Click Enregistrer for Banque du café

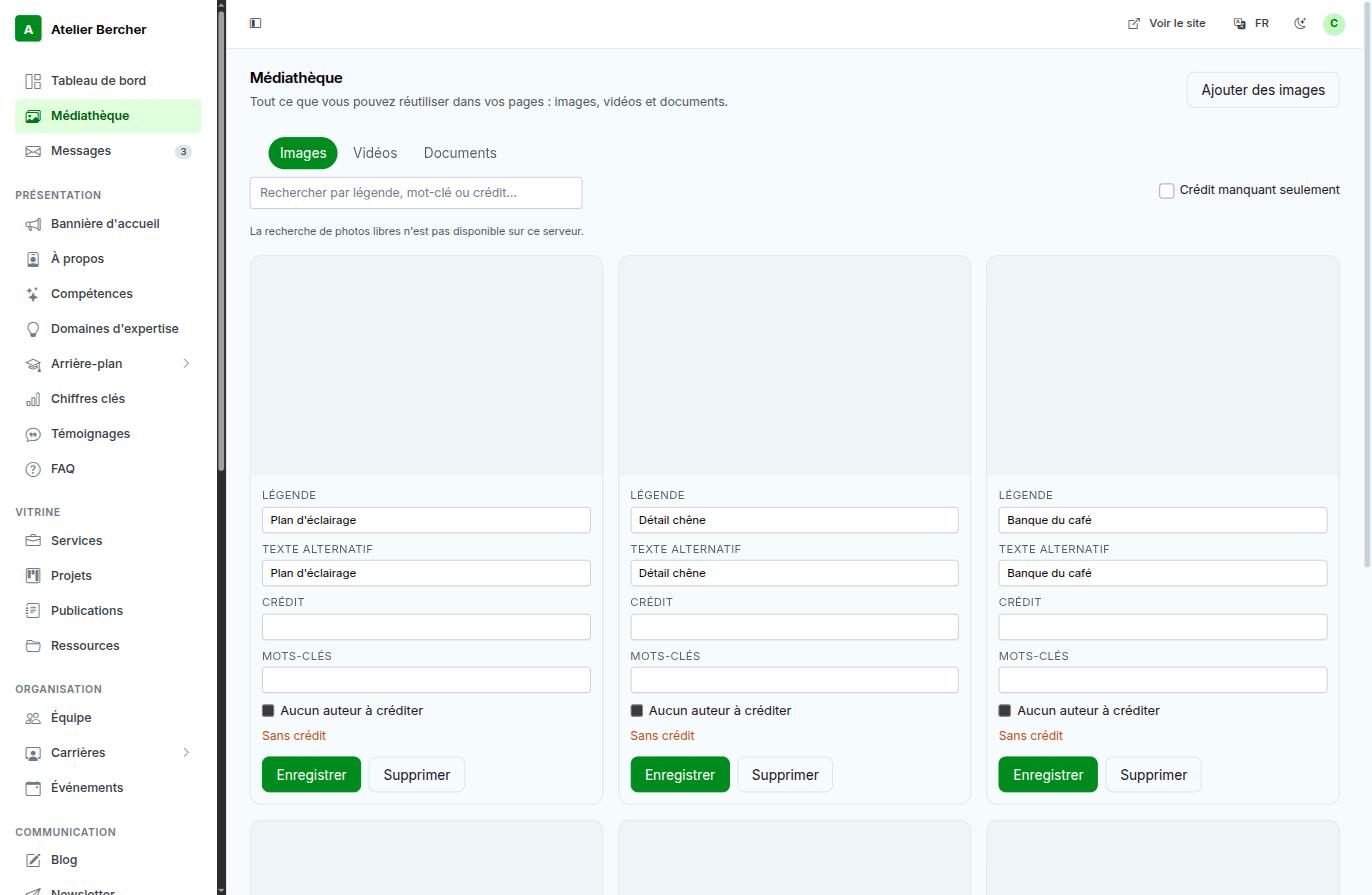[1048, 775]
